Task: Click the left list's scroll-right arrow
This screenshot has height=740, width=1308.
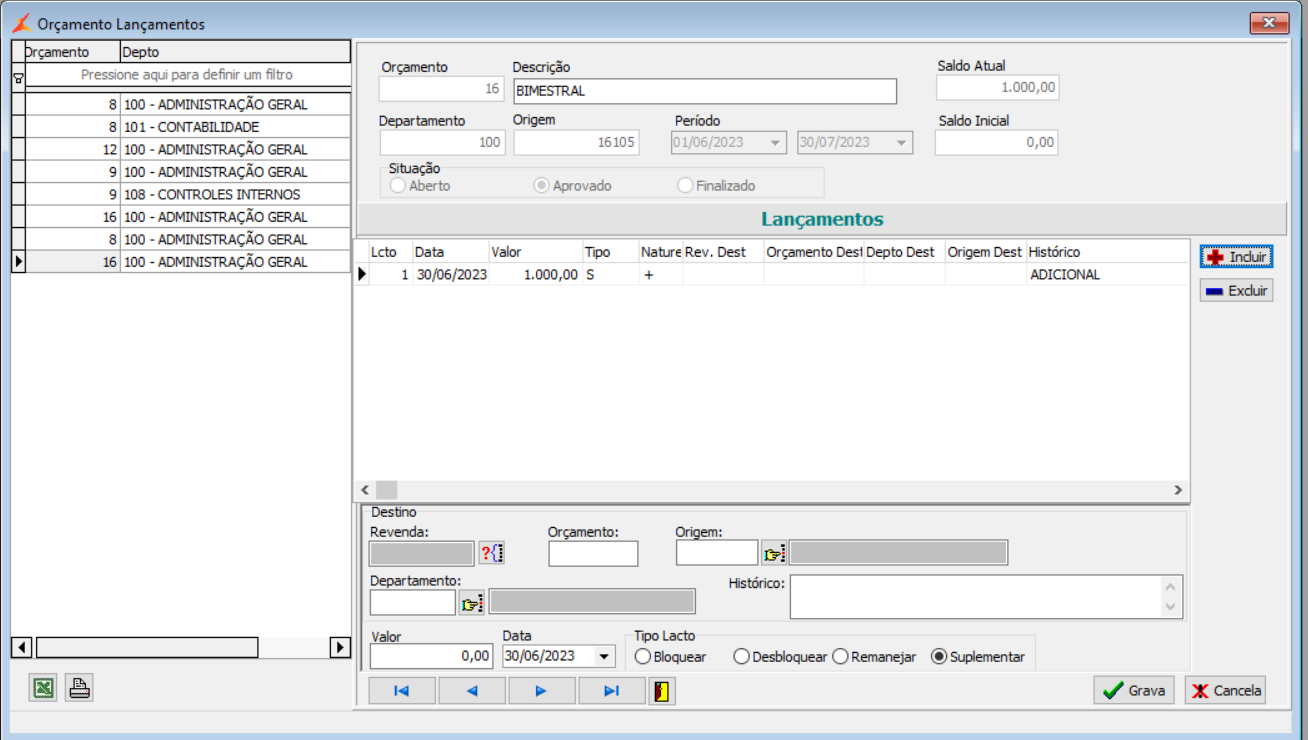Action: click(x=340, y=648)
